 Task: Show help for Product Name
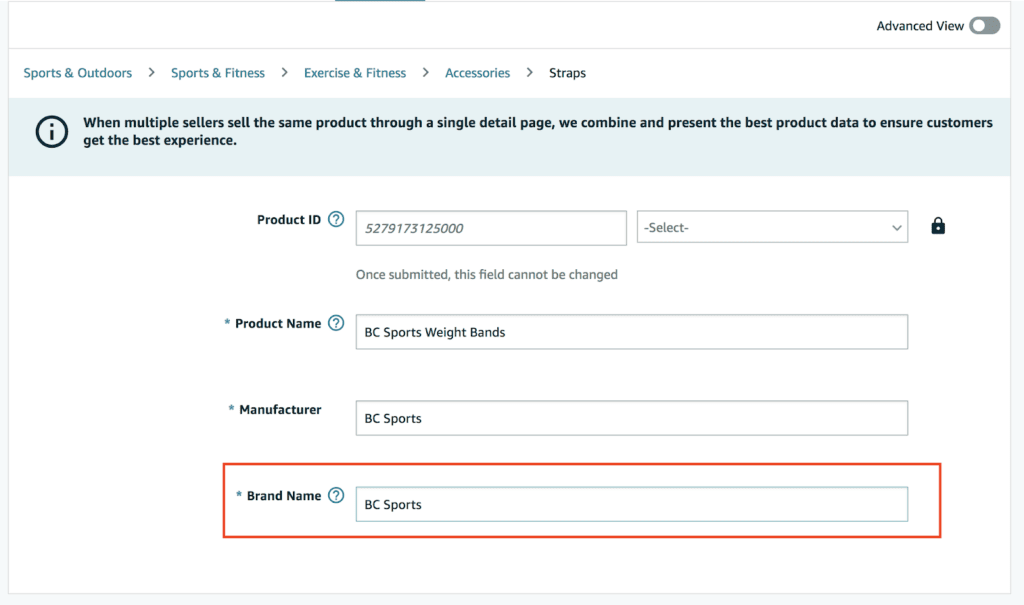(336, 324)
